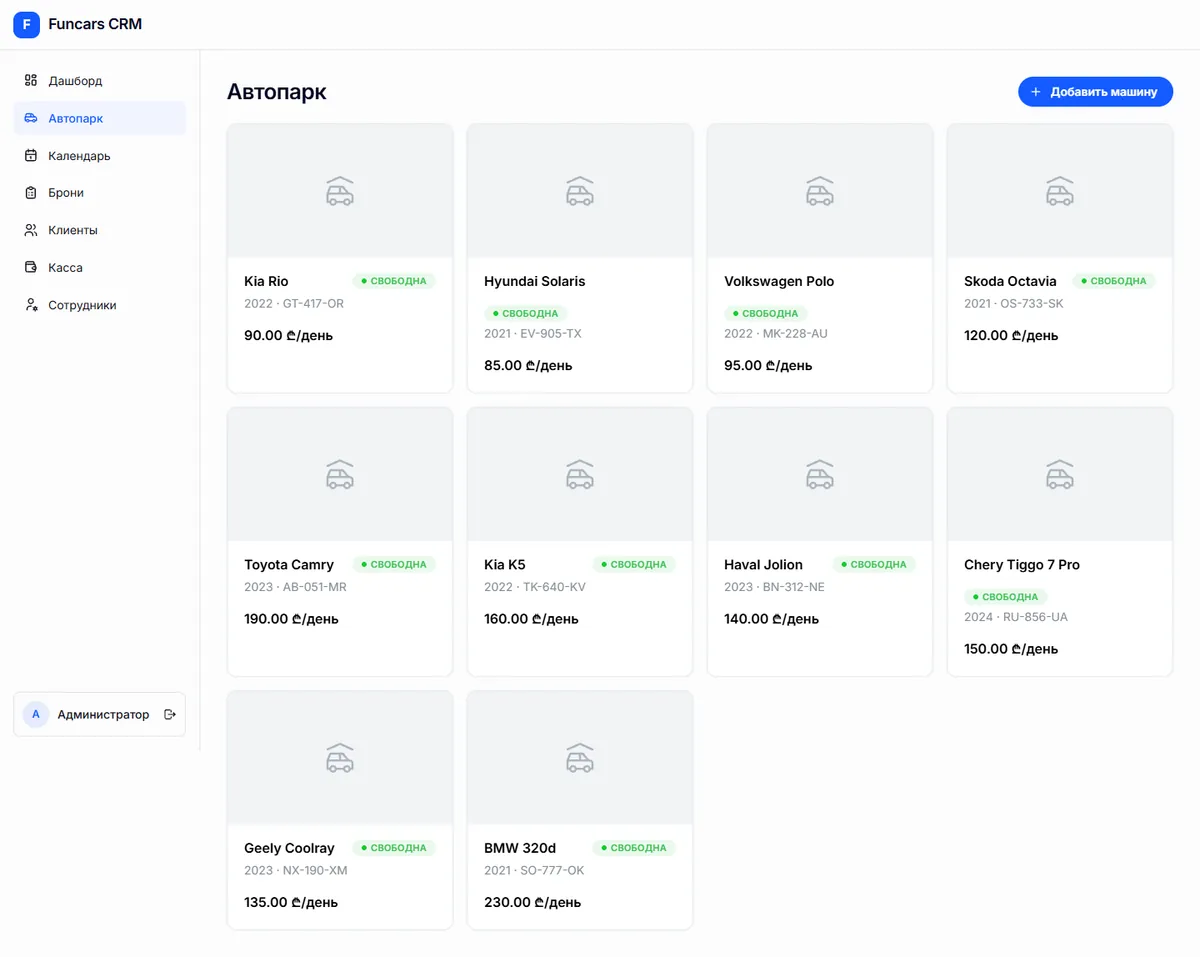Click the Funcars CRM logo icon

click(27, 25)
